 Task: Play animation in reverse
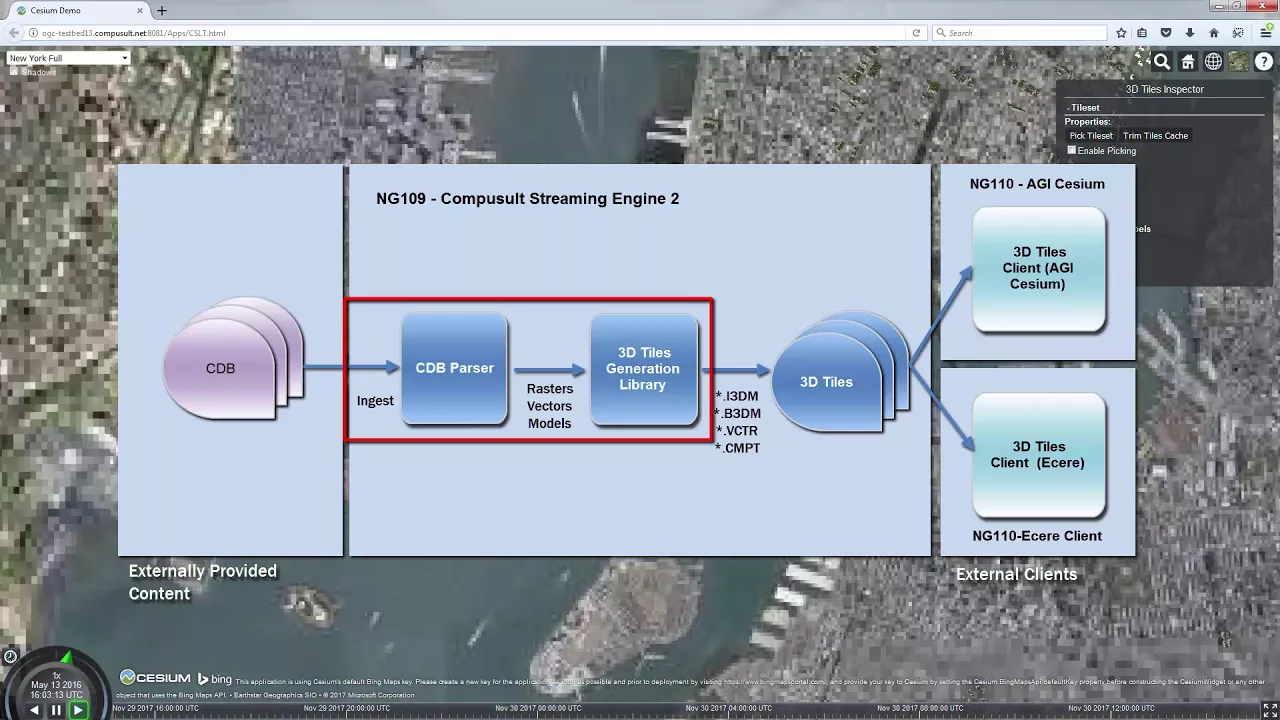pyautogui.click(x=34, y=710)
